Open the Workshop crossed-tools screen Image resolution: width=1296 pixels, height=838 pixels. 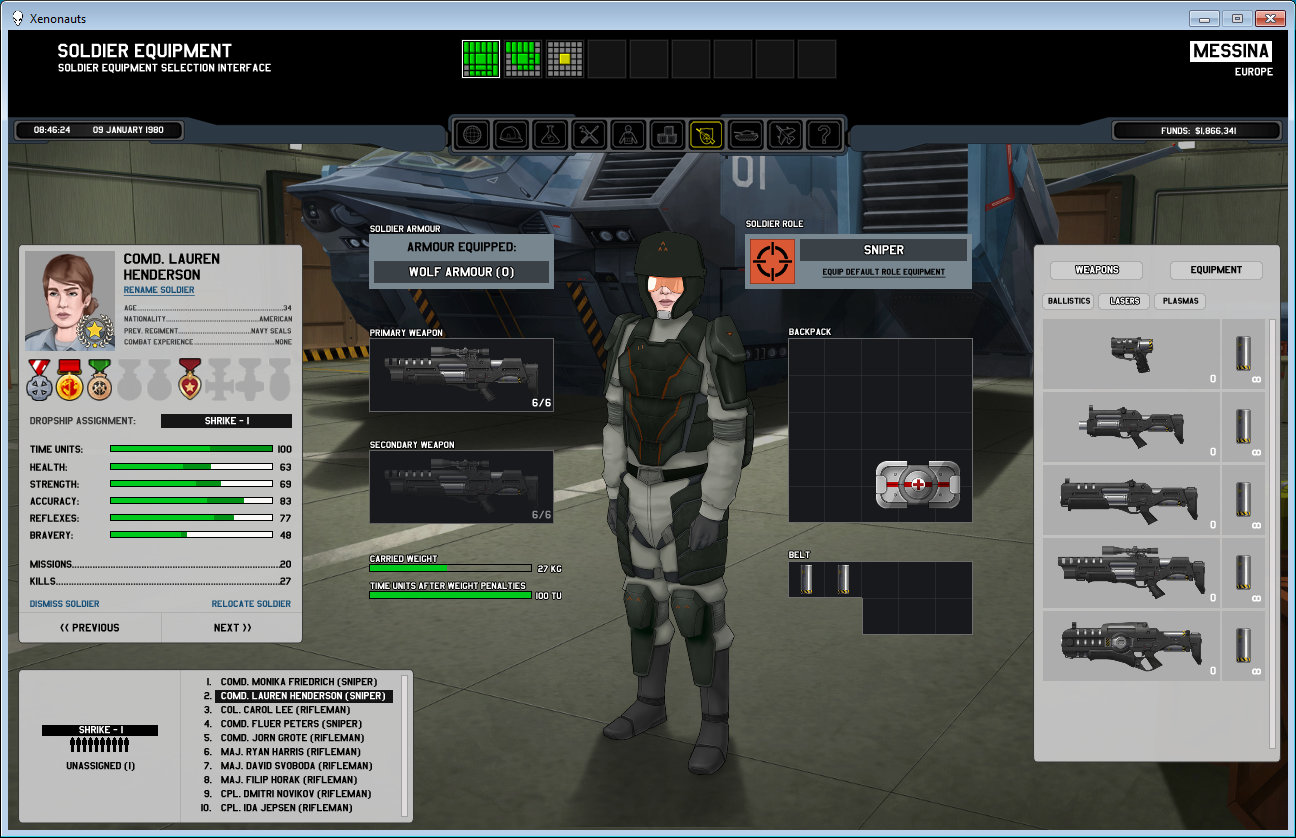point(590,134)
